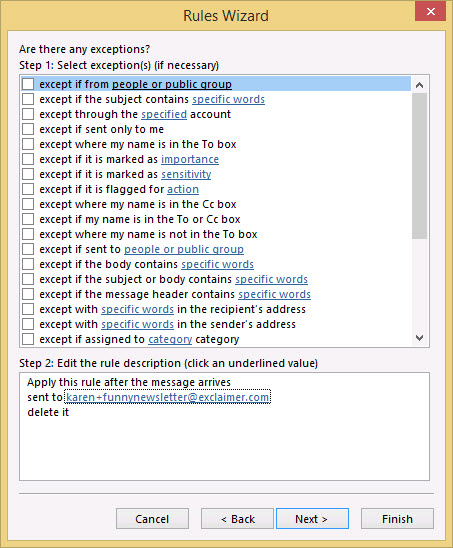This screenshot has width=453, height=548.
Task: Complete the rule with Finish button
Action: pos(397,519)
